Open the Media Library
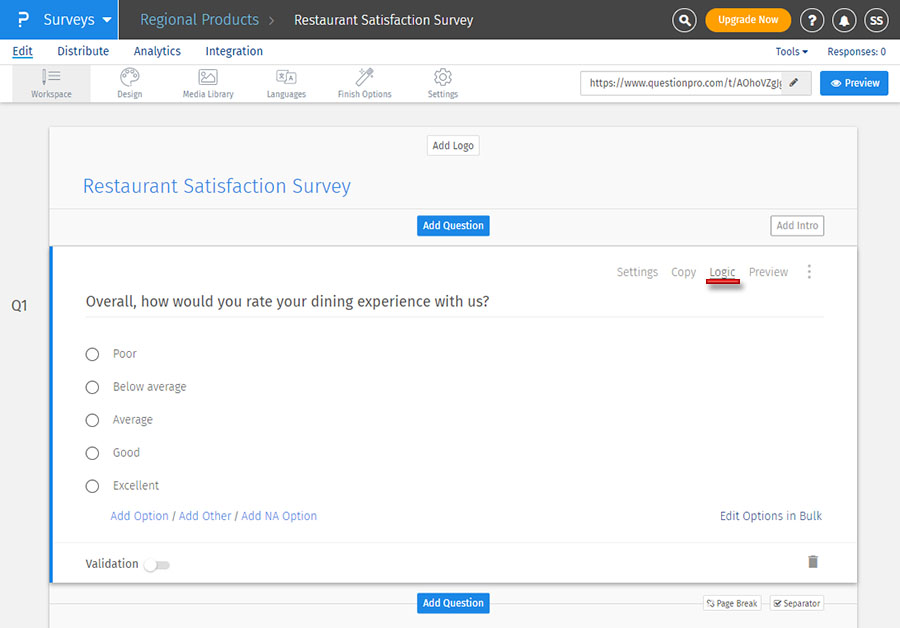Screen dimensions: 900x628 [x=209, y=83]
